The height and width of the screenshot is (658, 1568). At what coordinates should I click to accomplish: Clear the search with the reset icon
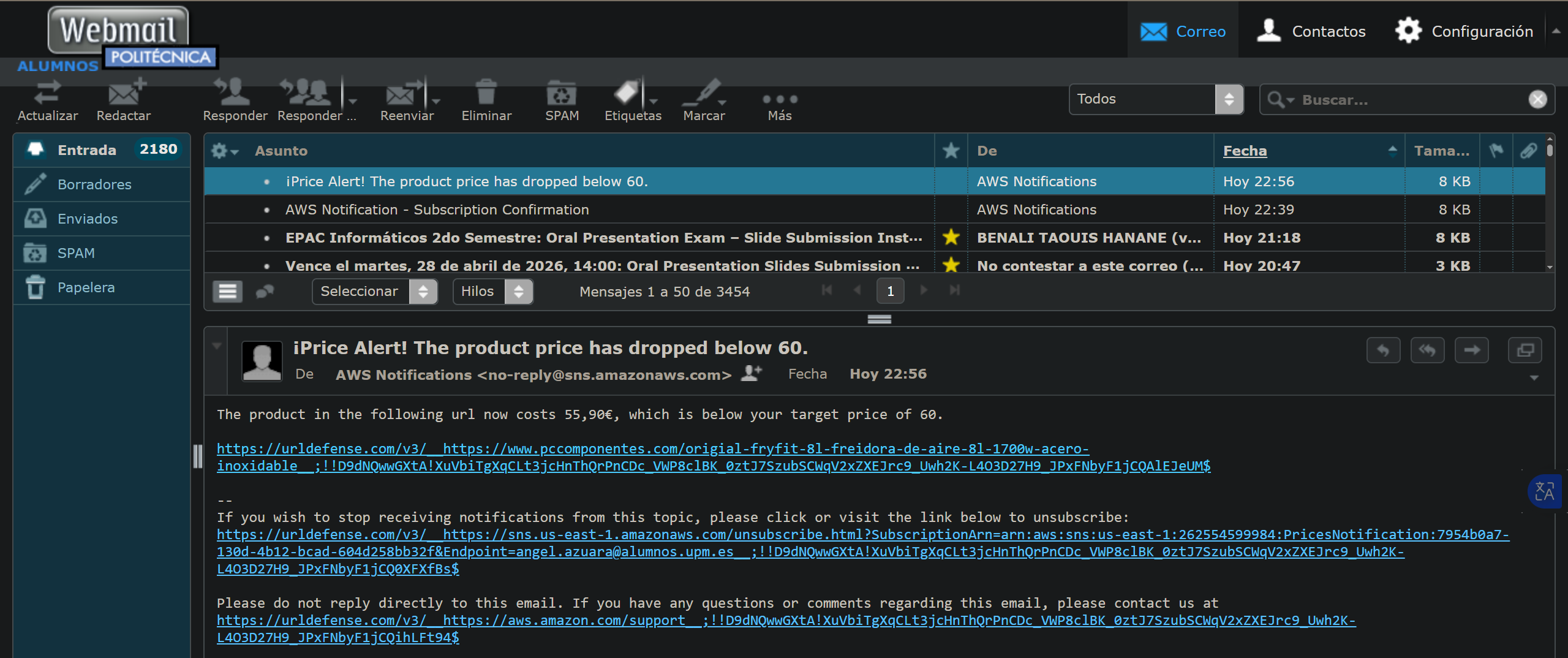[x=1537, y=99]
